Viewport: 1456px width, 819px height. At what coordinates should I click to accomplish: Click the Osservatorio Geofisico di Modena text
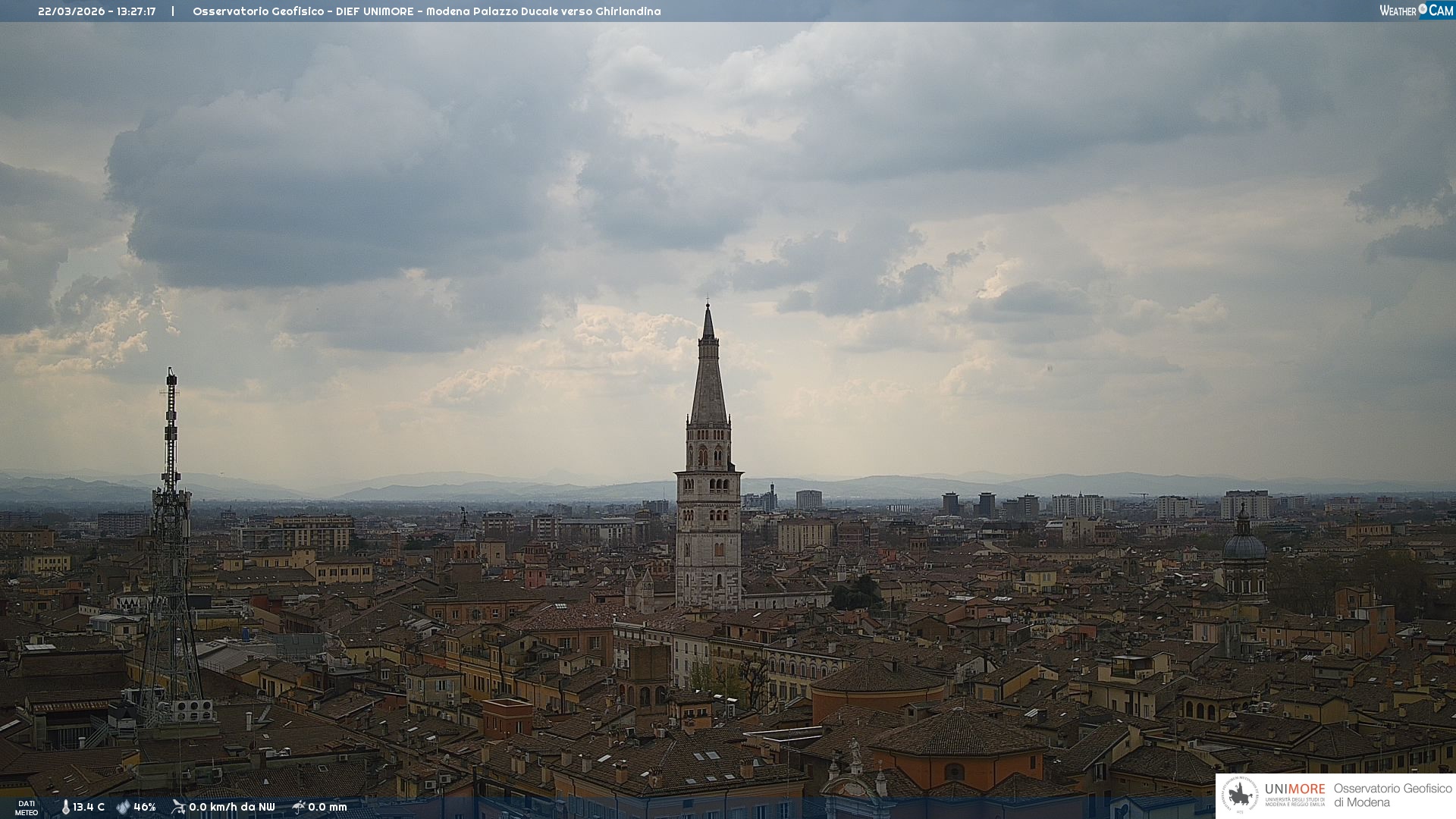click(x=1392, y=795)
